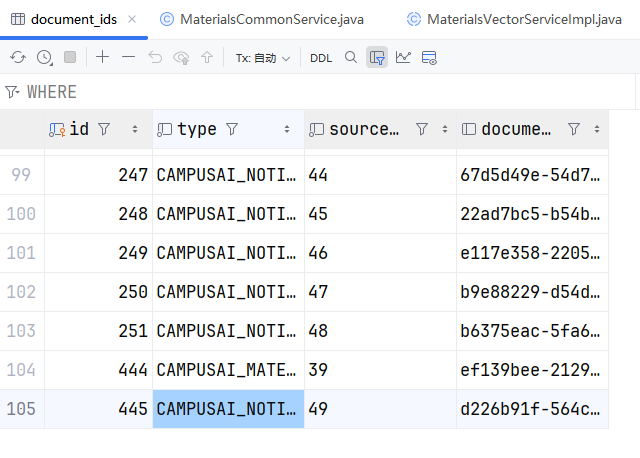Screen dimensions: 640x458
Task: Delete the row with minus icon
Action: (128, 57)
